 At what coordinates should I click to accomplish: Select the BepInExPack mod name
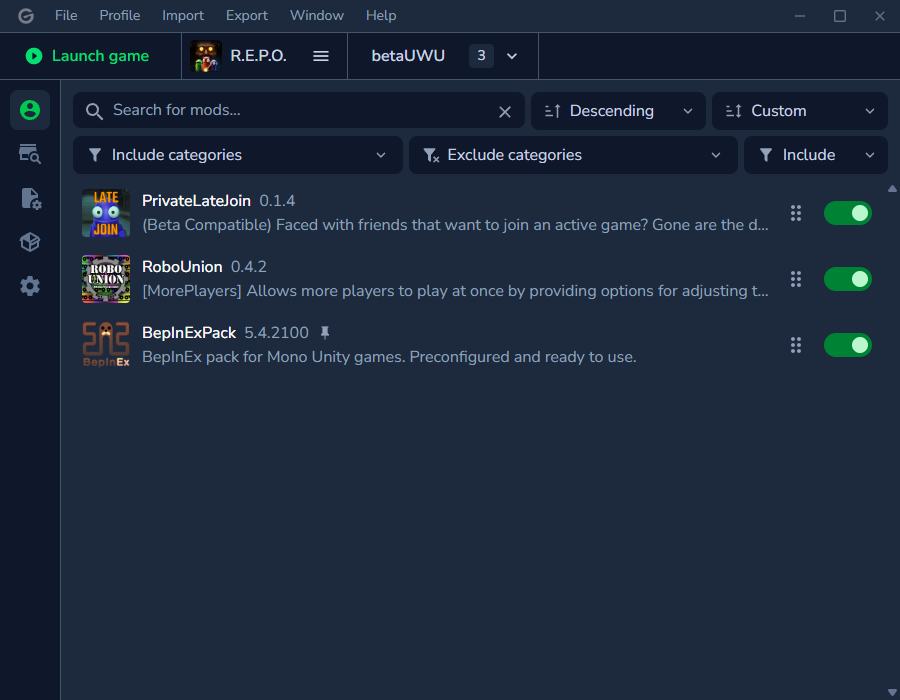tap(189, 332)
